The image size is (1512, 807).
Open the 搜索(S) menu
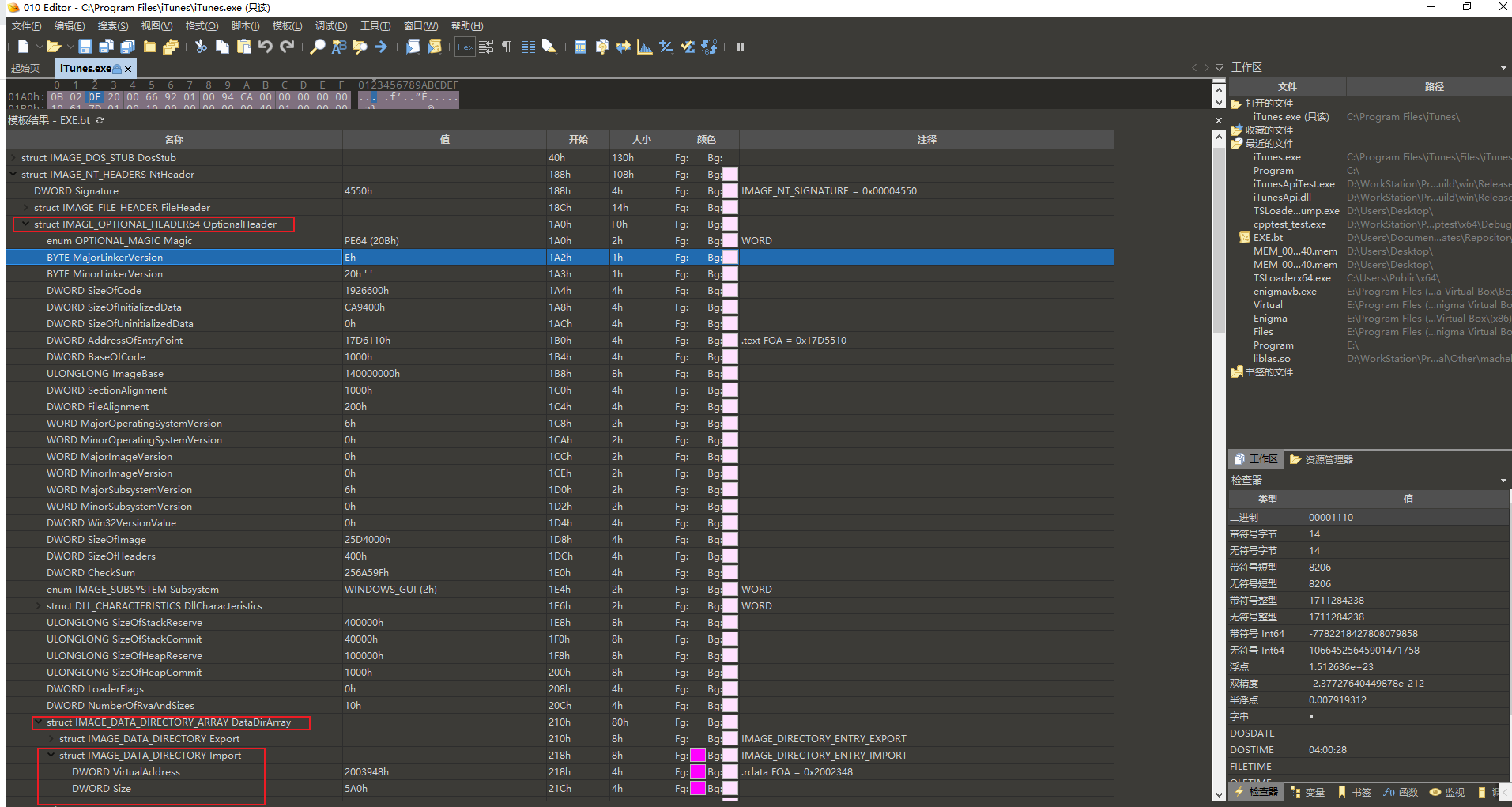tap(113, 26)
